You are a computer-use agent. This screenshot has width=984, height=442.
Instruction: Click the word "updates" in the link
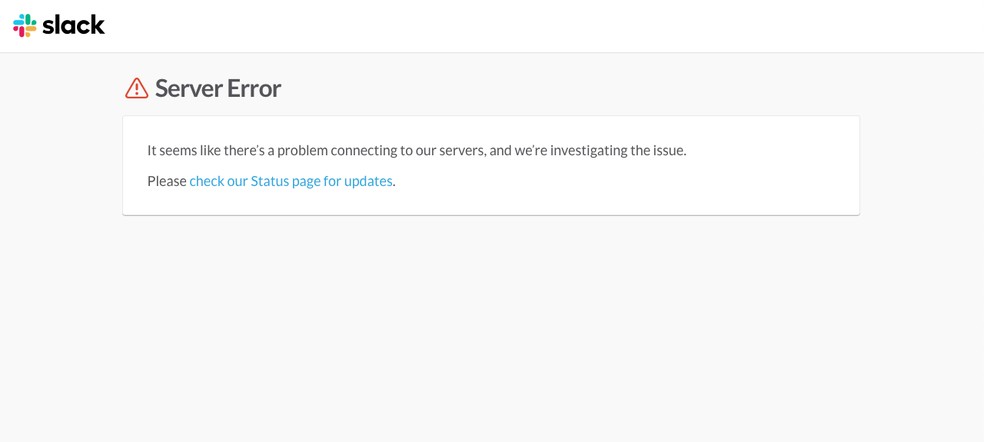(368, 181)
